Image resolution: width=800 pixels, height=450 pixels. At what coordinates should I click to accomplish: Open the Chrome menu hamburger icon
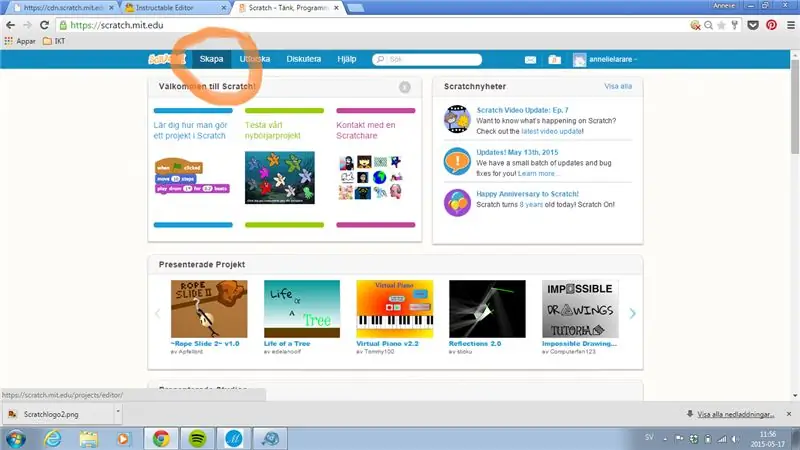791,25
